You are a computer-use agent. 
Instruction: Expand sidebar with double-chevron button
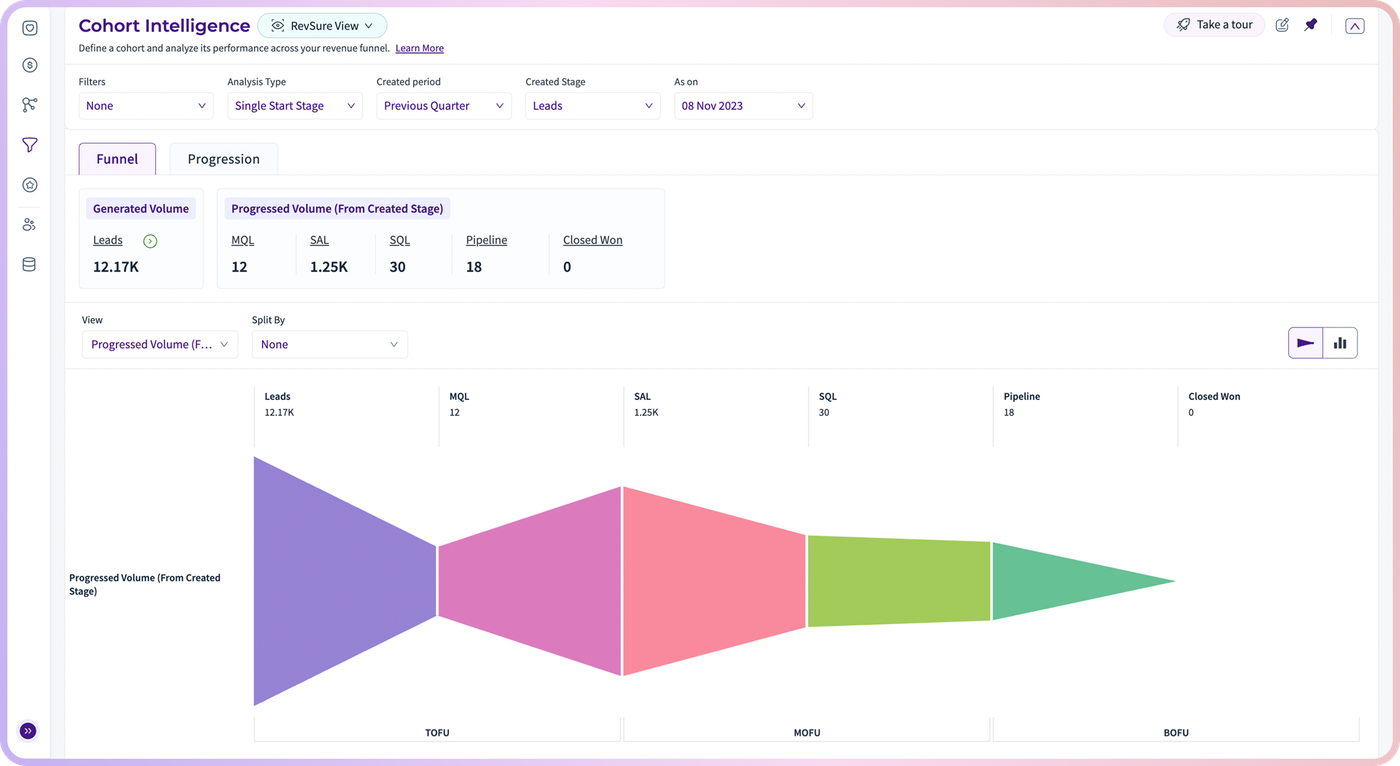28,731
